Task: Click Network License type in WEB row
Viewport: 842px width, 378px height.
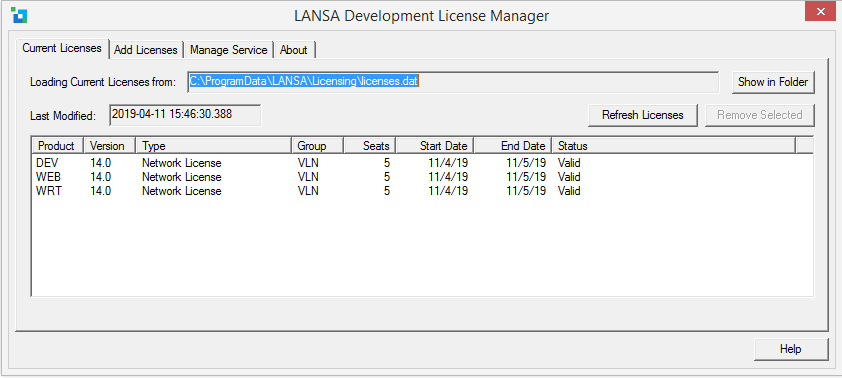Action: (x=182, y=177)
